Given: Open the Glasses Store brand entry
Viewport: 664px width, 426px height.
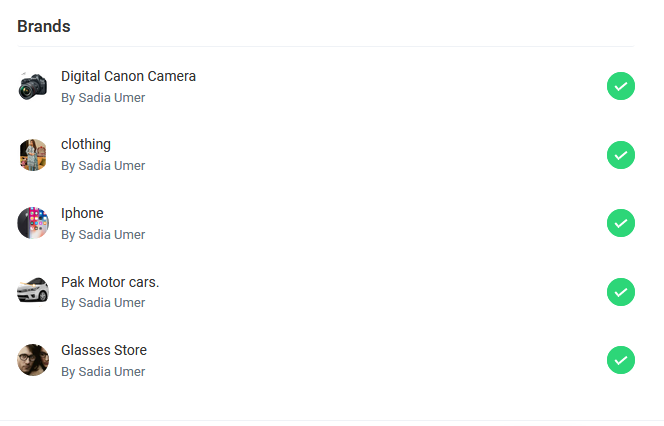Looking at the screenshot, I should (x=104, y=350).
